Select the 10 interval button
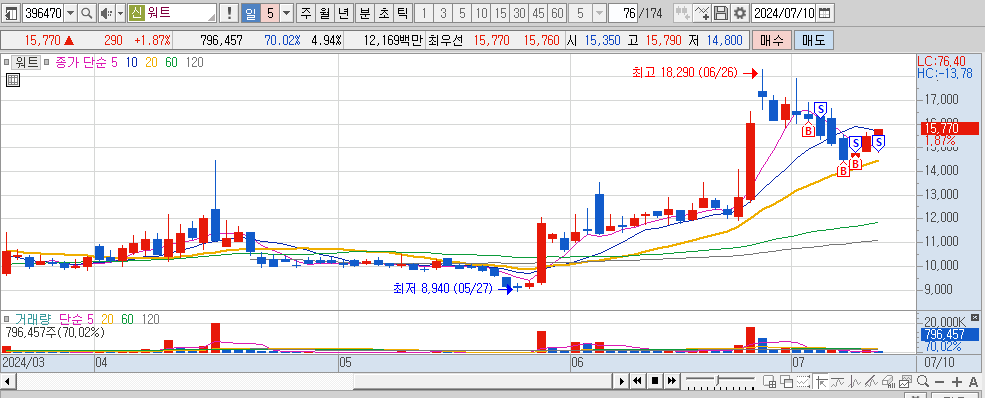 pos(481,13)
